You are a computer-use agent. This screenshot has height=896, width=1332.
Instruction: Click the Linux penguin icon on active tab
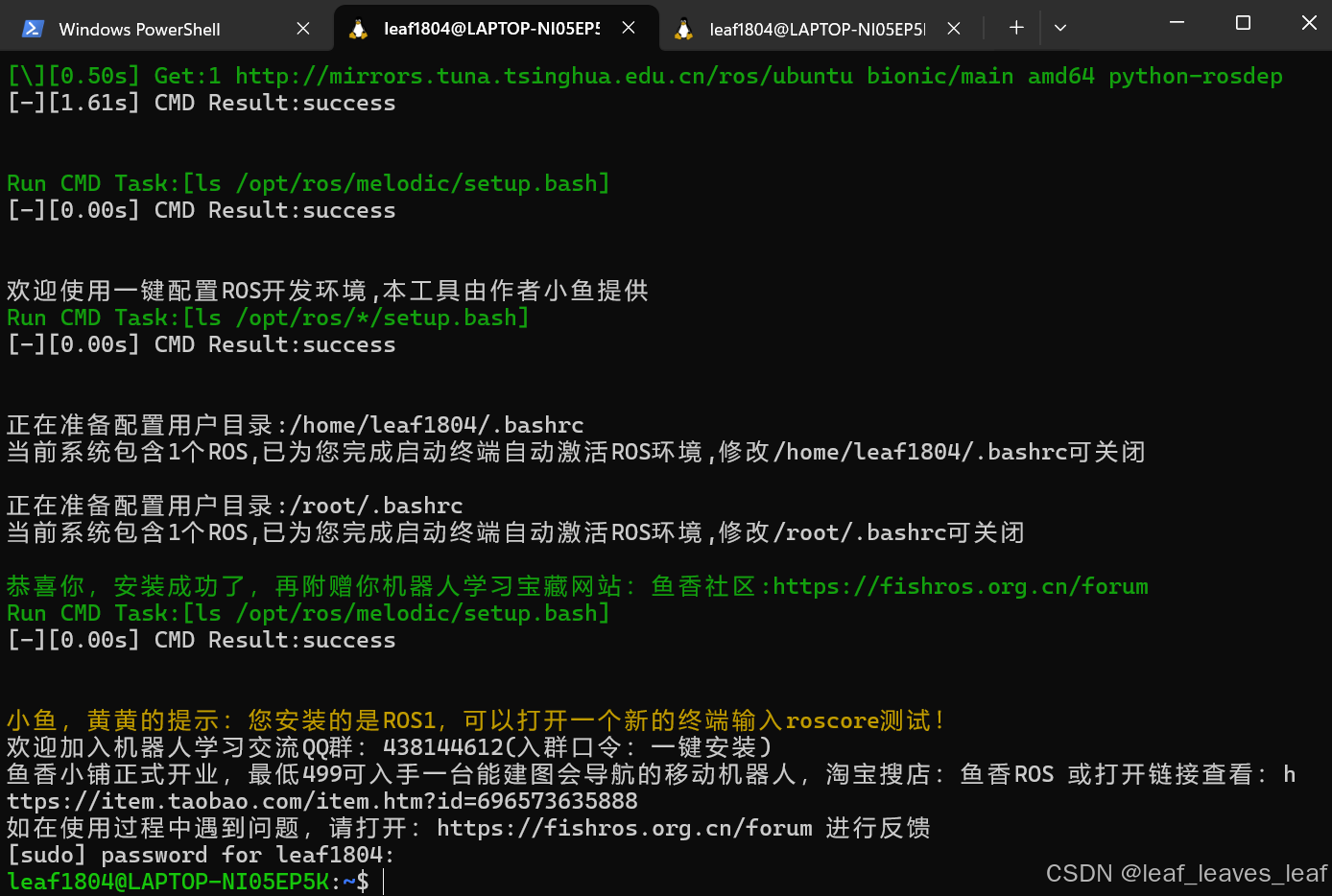tap(358, 29)
